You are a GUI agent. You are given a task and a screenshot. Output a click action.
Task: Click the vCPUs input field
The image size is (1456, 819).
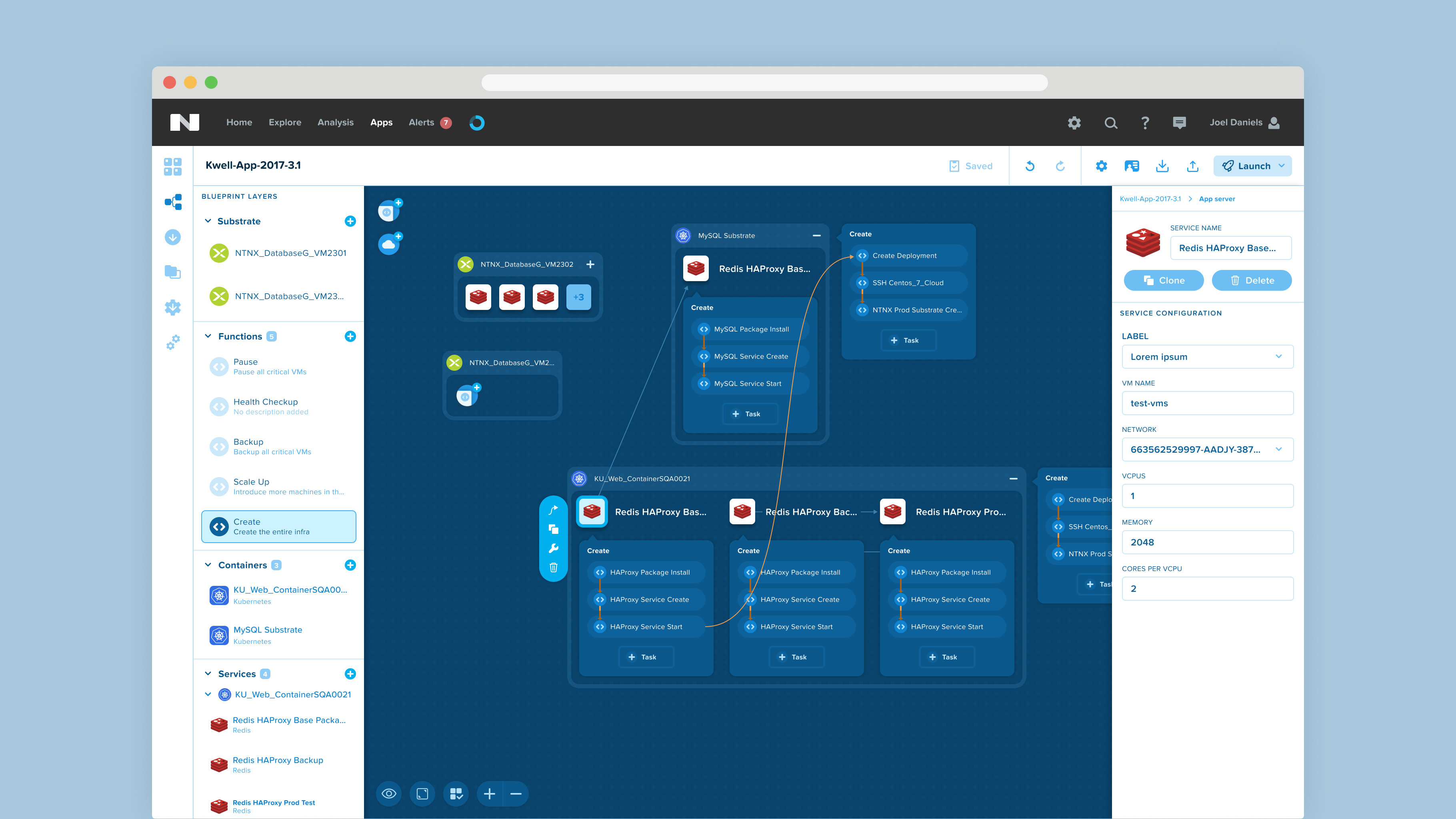[1207, 496]
